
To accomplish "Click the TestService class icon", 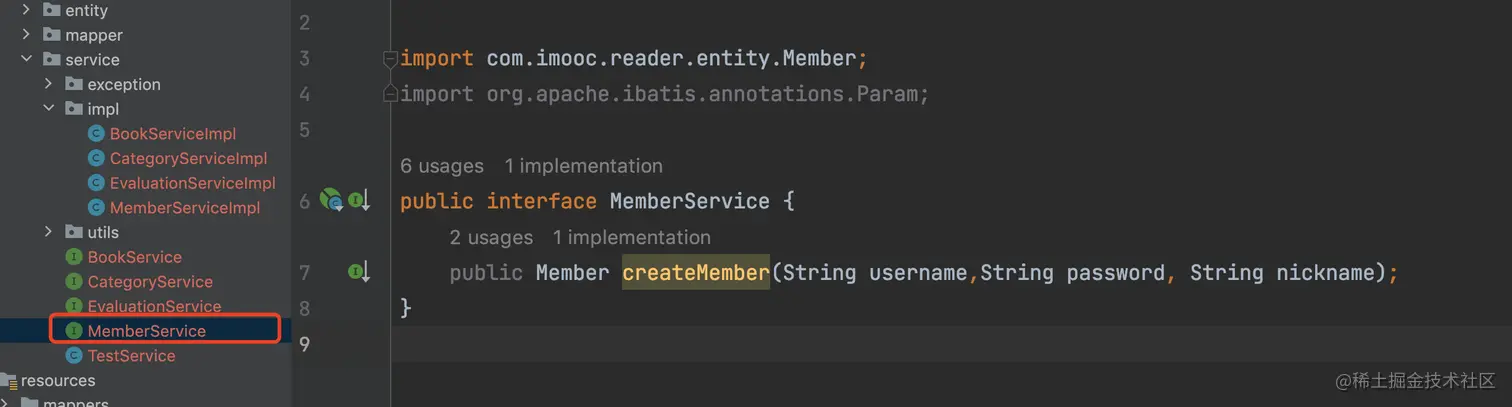I will point(73,355).
